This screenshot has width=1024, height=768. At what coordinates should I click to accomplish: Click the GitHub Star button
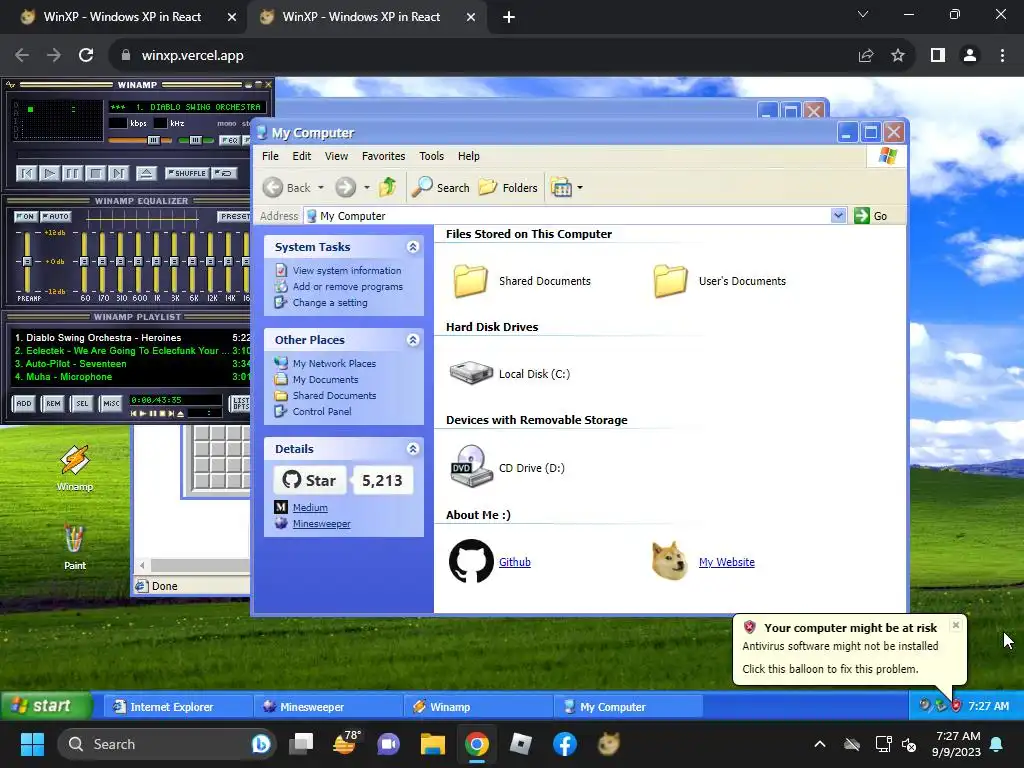coord(310,481)
